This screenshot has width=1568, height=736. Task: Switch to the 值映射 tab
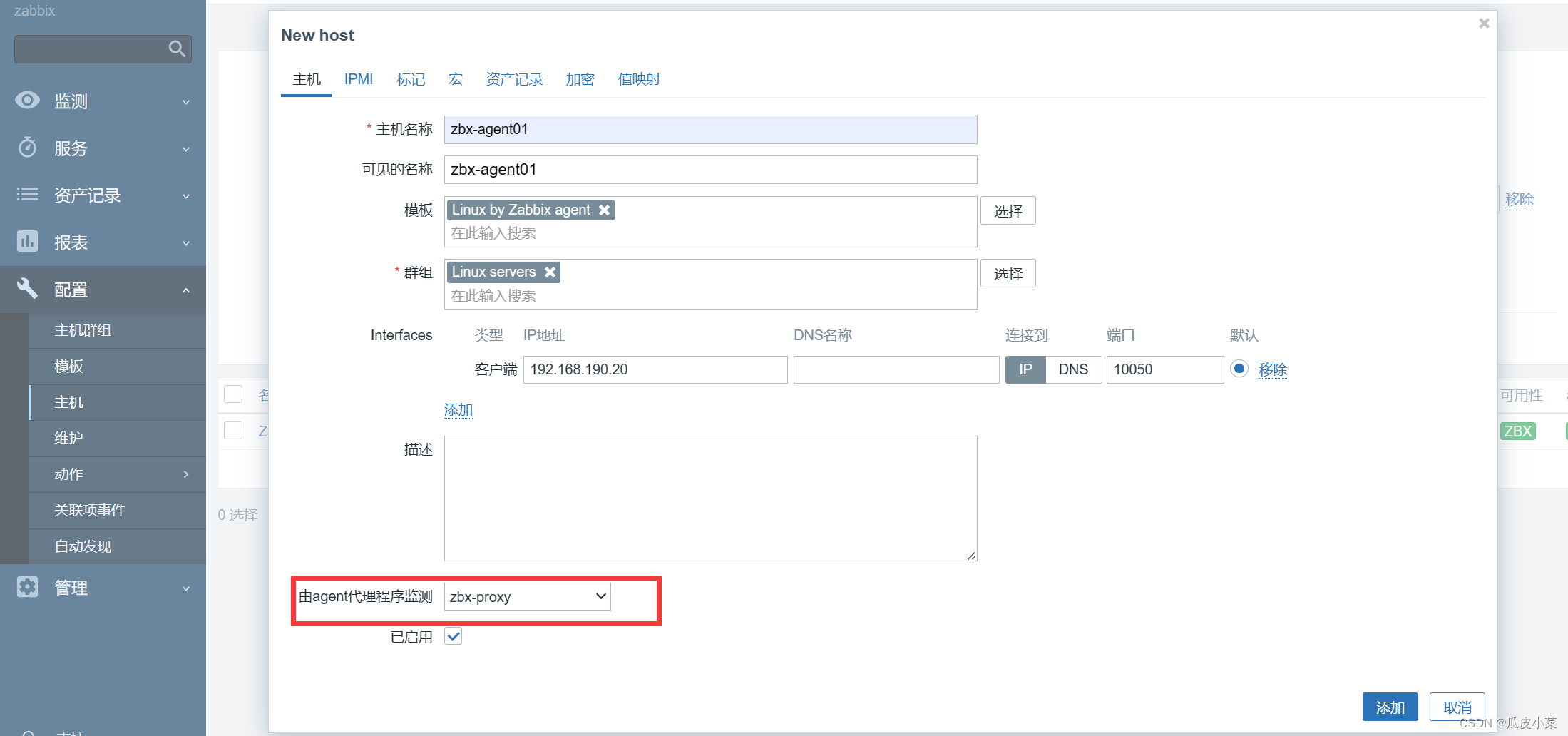(x=639, y=79)
